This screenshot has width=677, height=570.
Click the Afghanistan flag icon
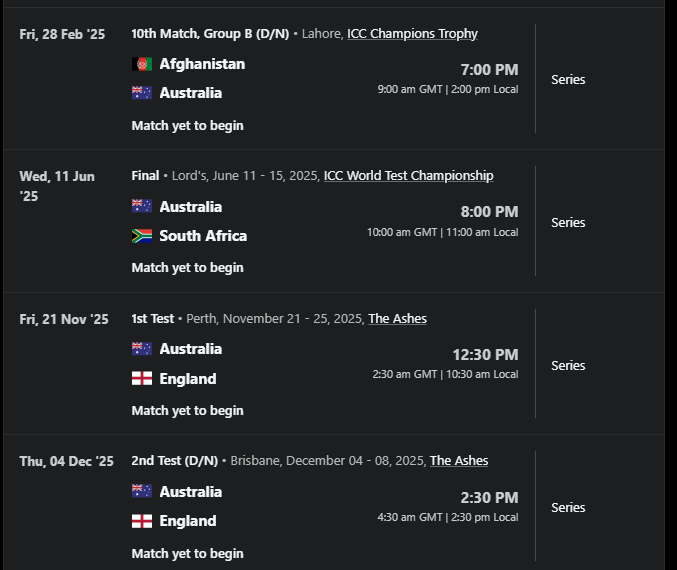[142, 64]
